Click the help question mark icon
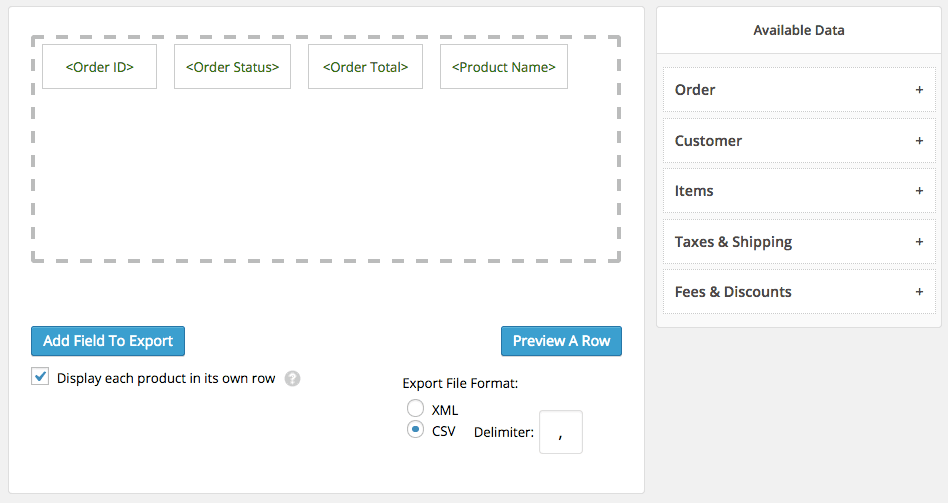 tap(292, 379)
